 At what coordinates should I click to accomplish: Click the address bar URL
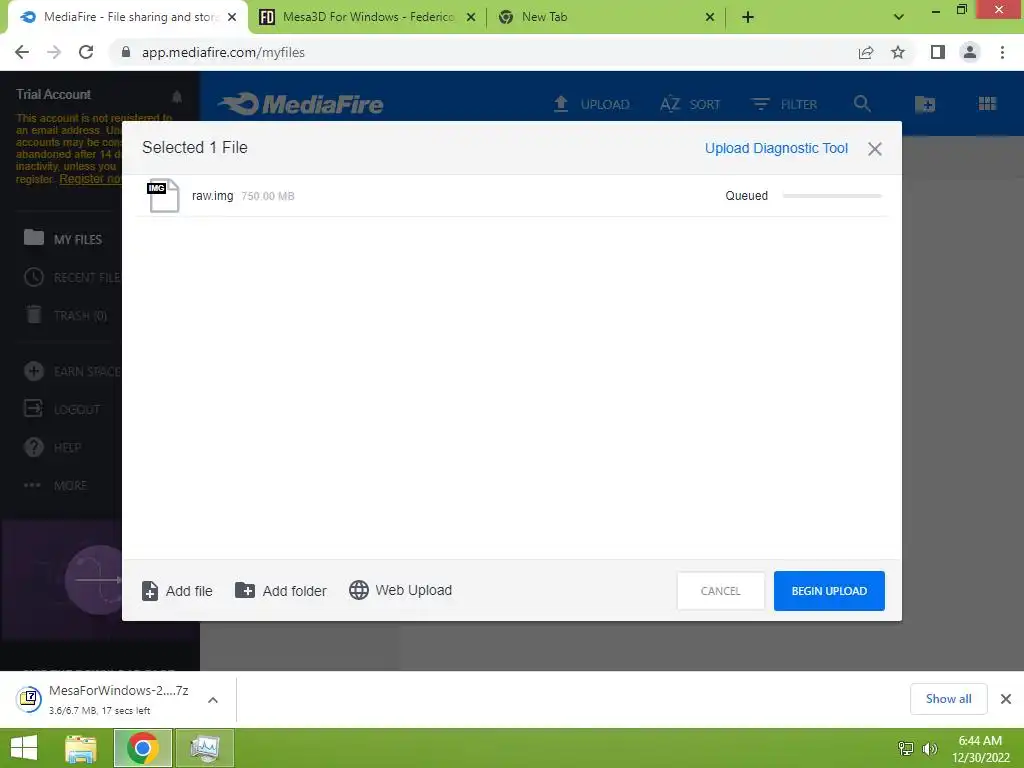223,52
